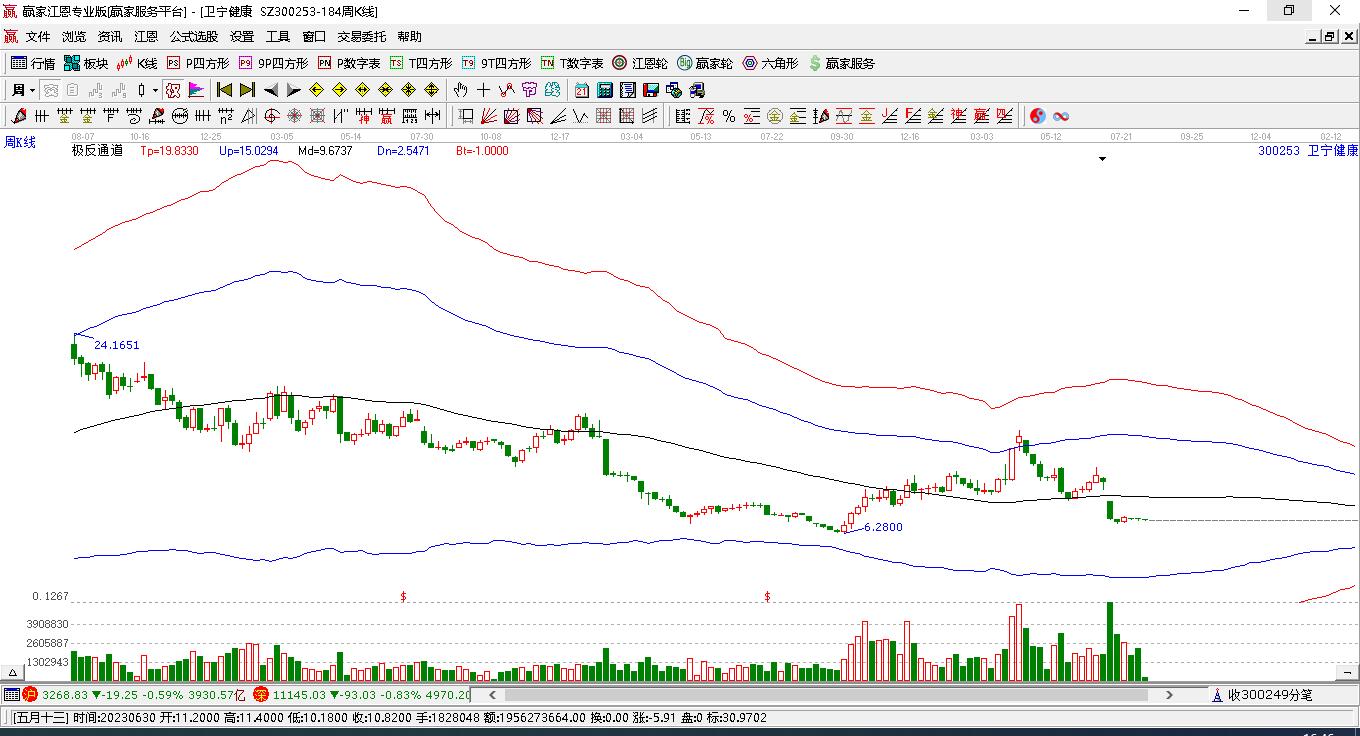Viewport: 1360px width, 736px height.
Task: Click the circled 金 golden ratio icon
Action: (775, 116)
